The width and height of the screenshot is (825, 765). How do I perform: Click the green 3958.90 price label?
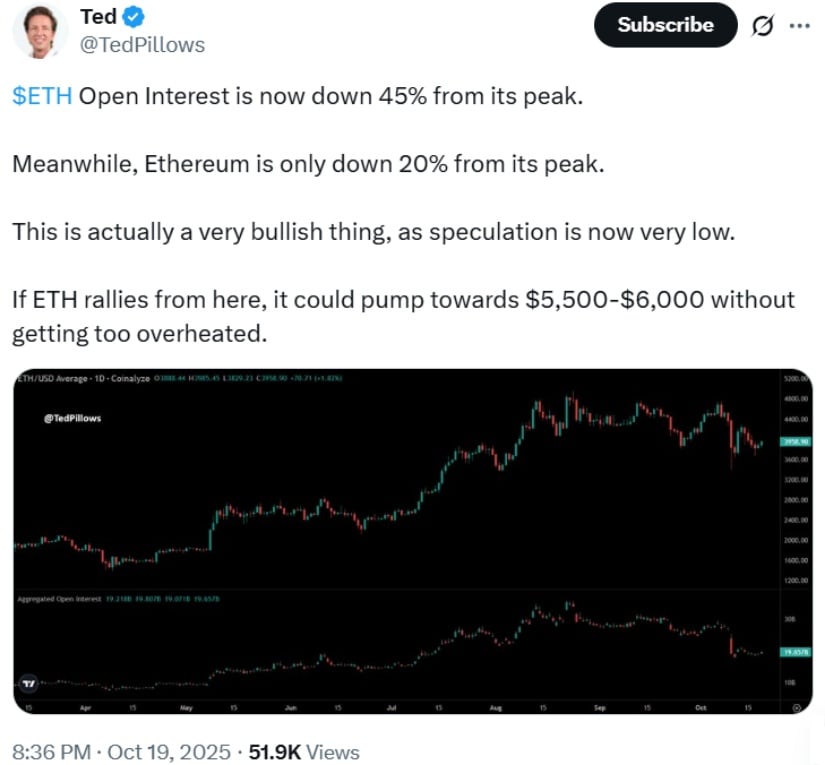793,440
